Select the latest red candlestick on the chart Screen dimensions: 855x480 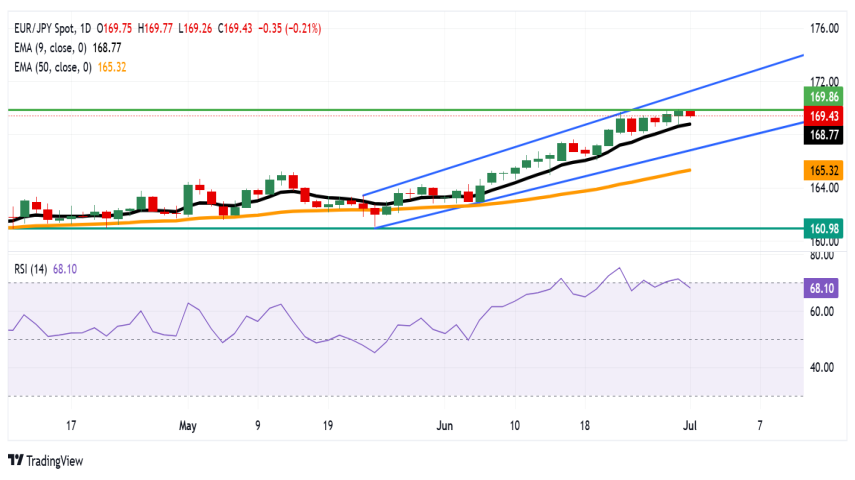[x=690, y=114]
